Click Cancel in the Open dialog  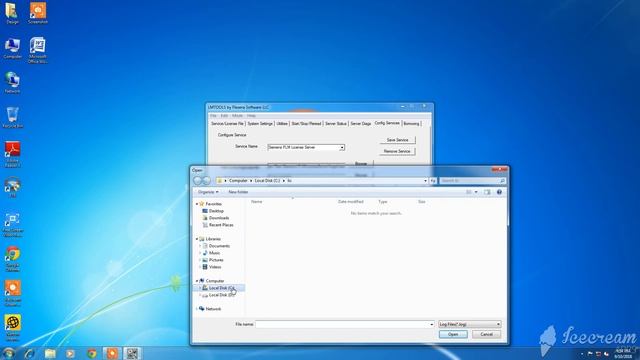(x=486, y=334)
